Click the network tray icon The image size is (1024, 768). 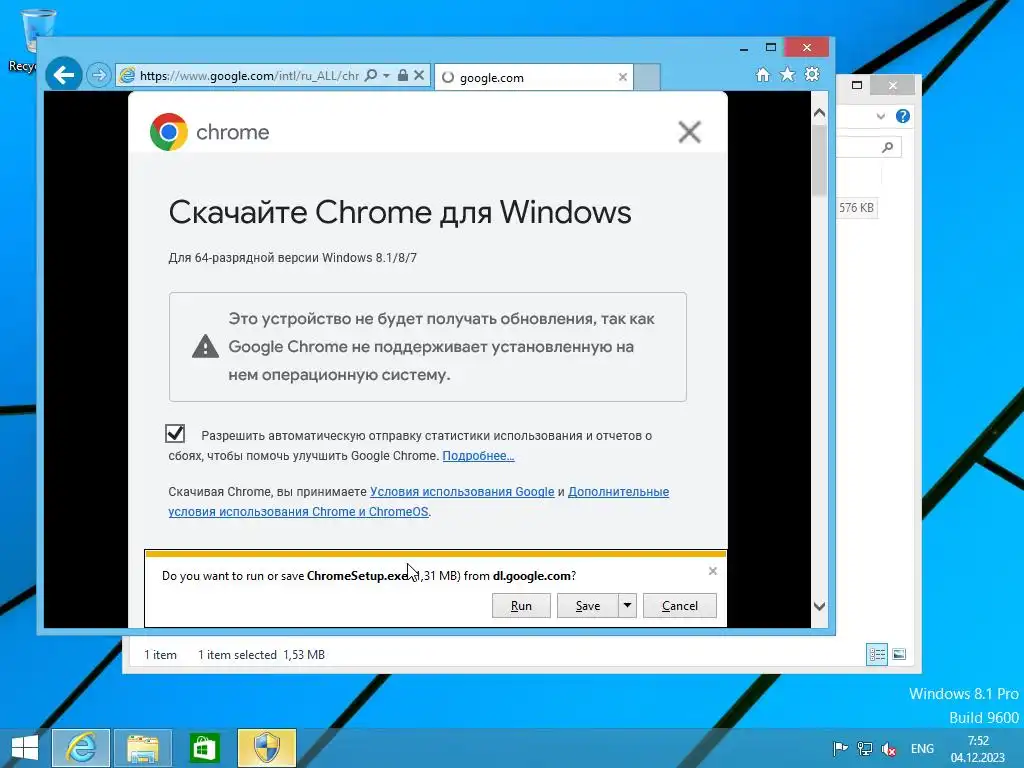865,748
